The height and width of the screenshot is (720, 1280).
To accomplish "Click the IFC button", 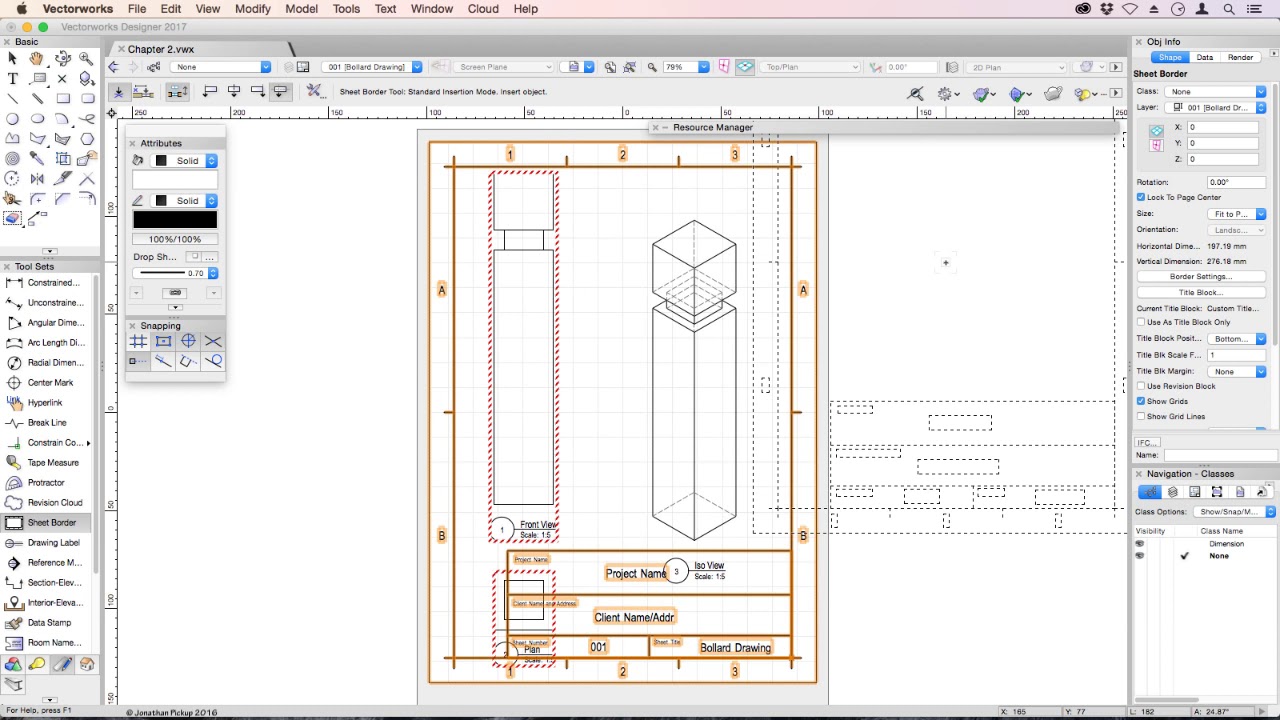I will (x=1146, y=443).
